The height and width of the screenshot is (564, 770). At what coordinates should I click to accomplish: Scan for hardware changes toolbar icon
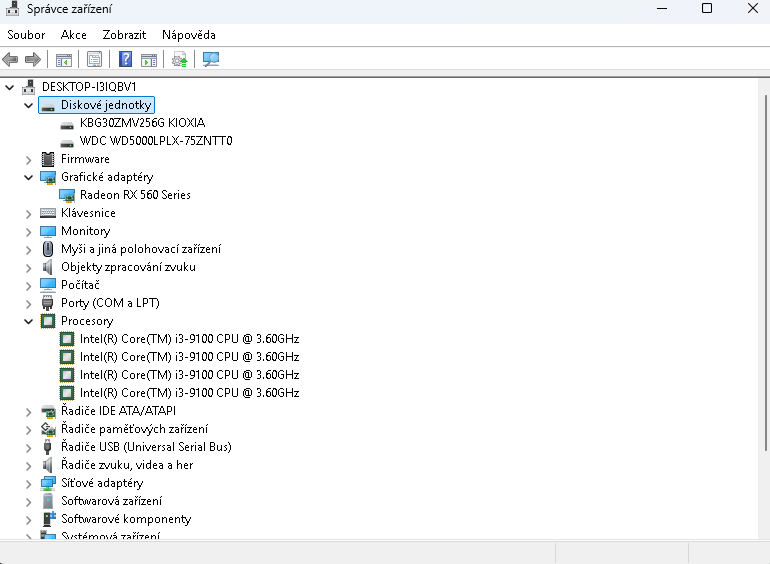(211, 60)
